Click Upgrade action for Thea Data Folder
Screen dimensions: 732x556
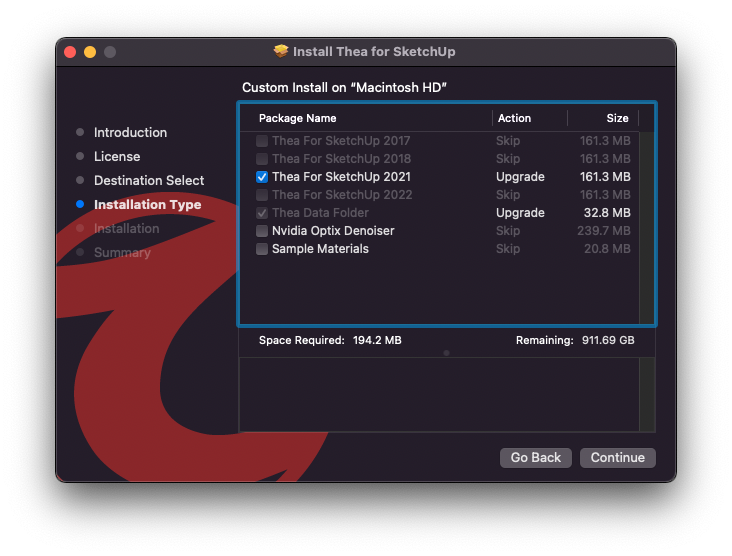[520, 213]
